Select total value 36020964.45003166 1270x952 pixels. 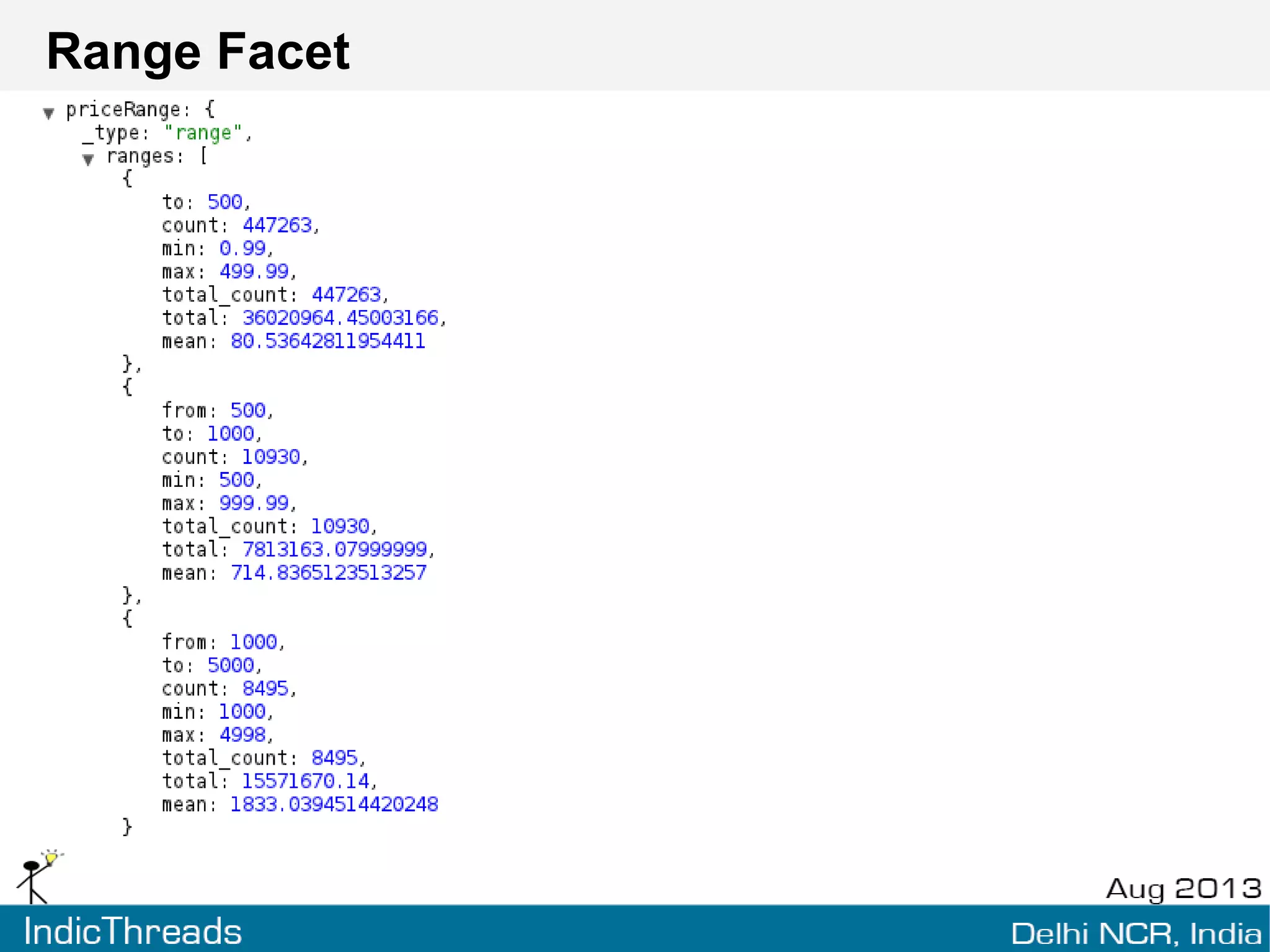(340, 317)
